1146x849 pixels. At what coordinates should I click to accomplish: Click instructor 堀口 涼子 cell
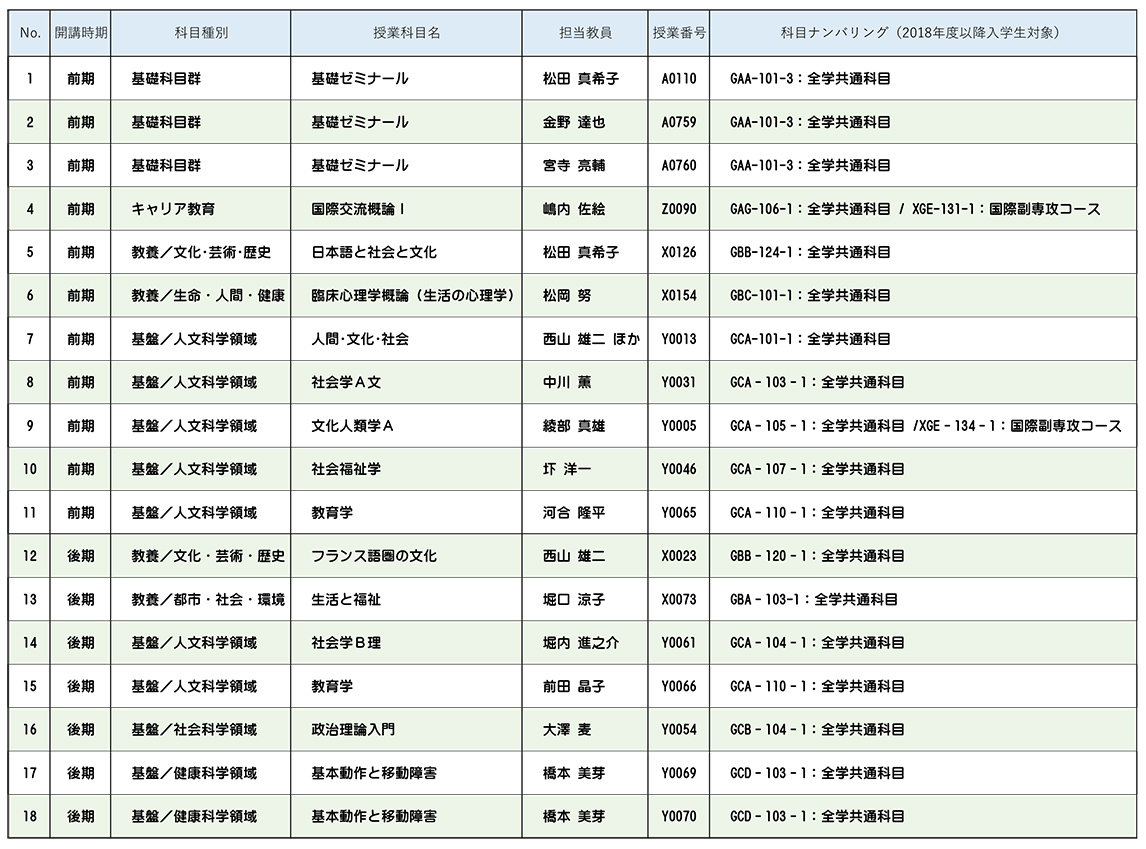[x=574, y=600]
